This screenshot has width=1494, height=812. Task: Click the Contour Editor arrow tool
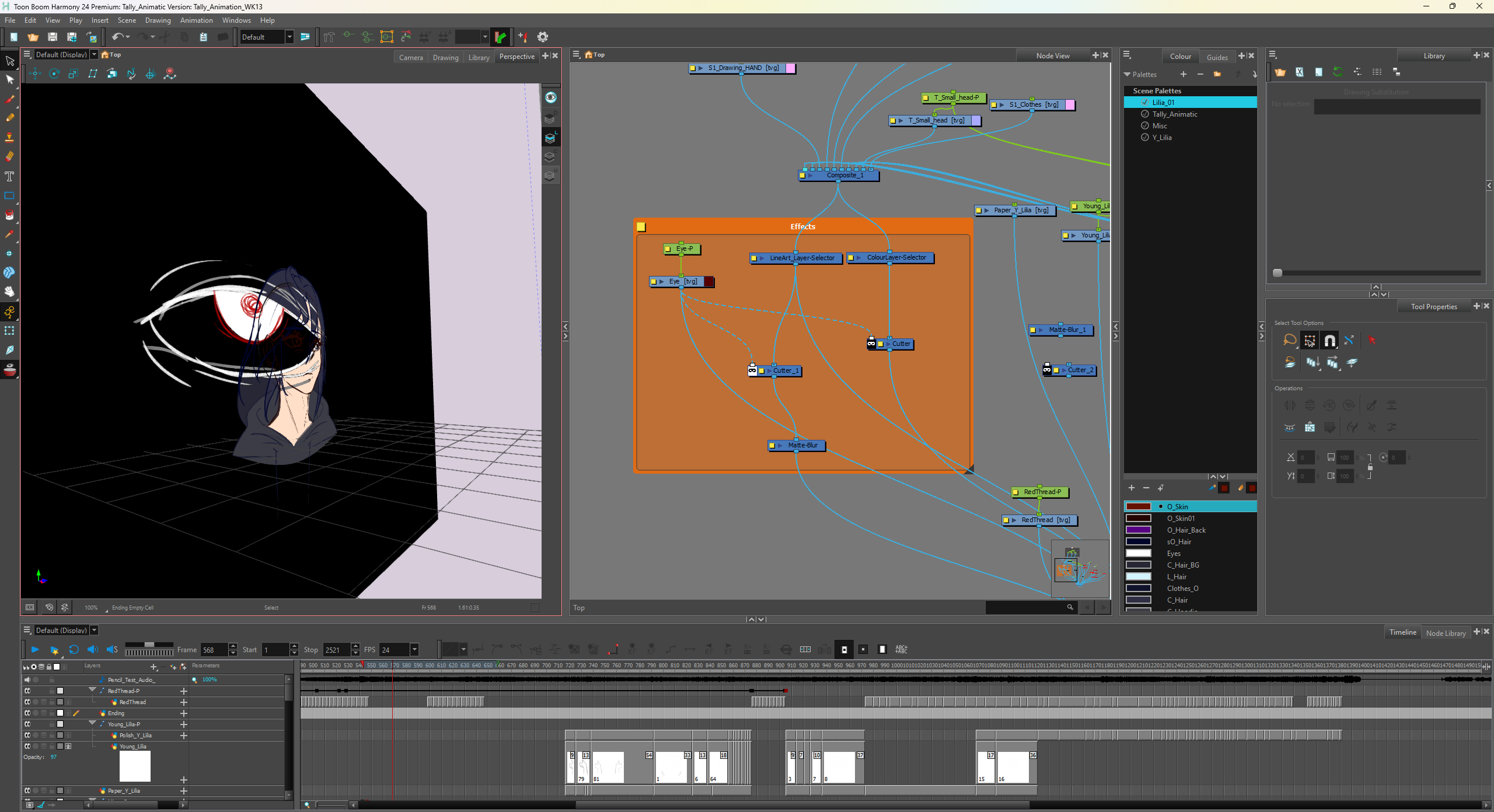click(x=9, y=80)
